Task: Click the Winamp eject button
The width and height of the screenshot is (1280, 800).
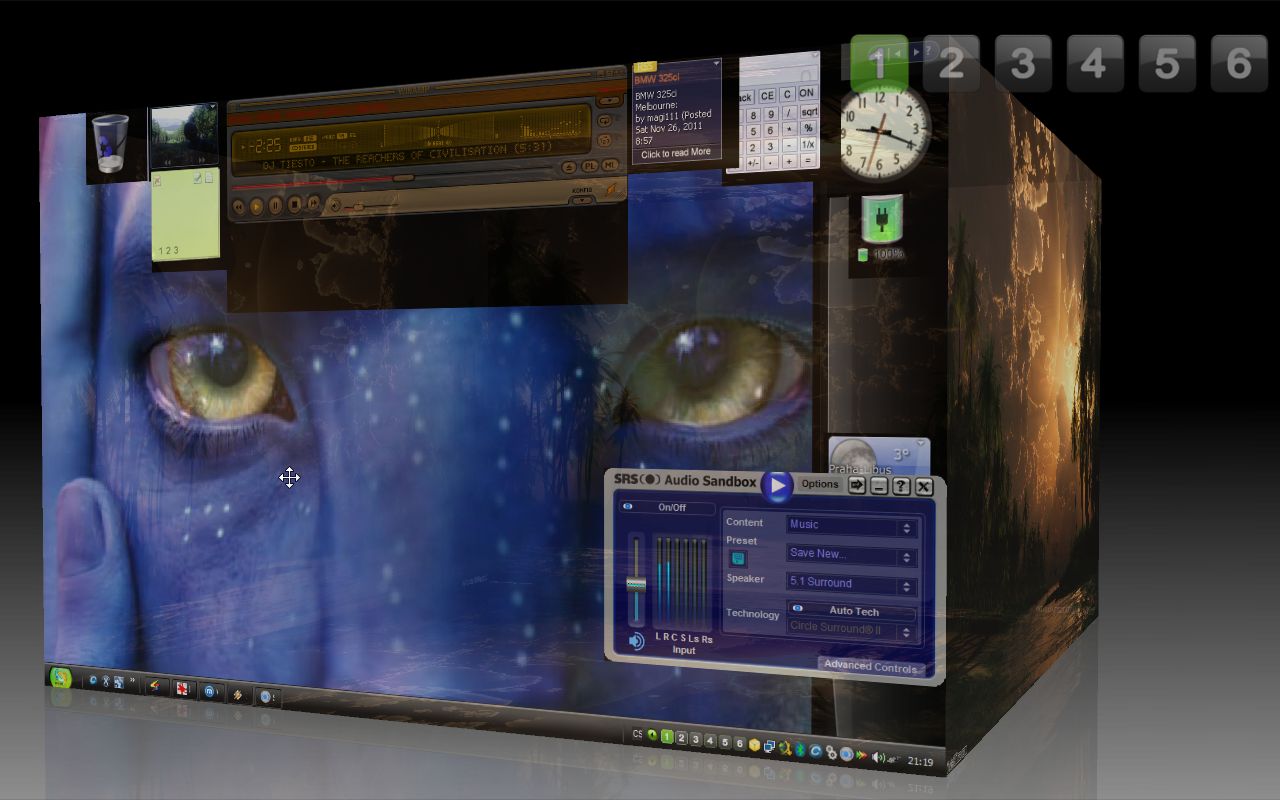Action: [569, 167]
